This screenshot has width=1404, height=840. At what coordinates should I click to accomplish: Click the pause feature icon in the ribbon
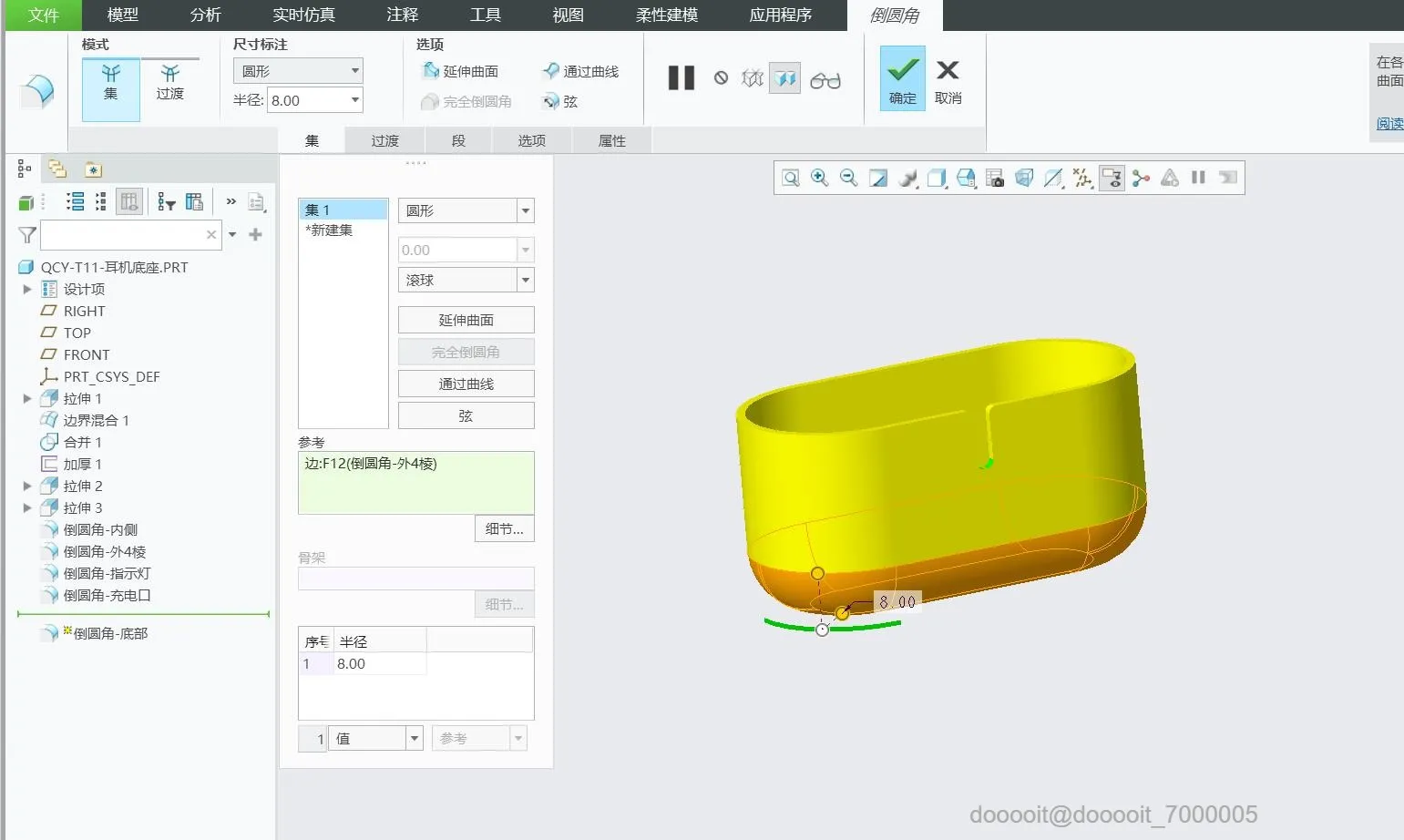681,78
